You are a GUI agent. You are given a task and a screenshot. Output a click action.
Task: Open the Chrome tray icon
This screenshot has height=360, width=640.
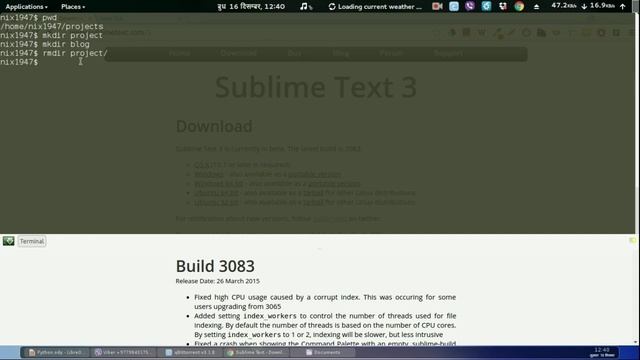[x=519, y=6]
